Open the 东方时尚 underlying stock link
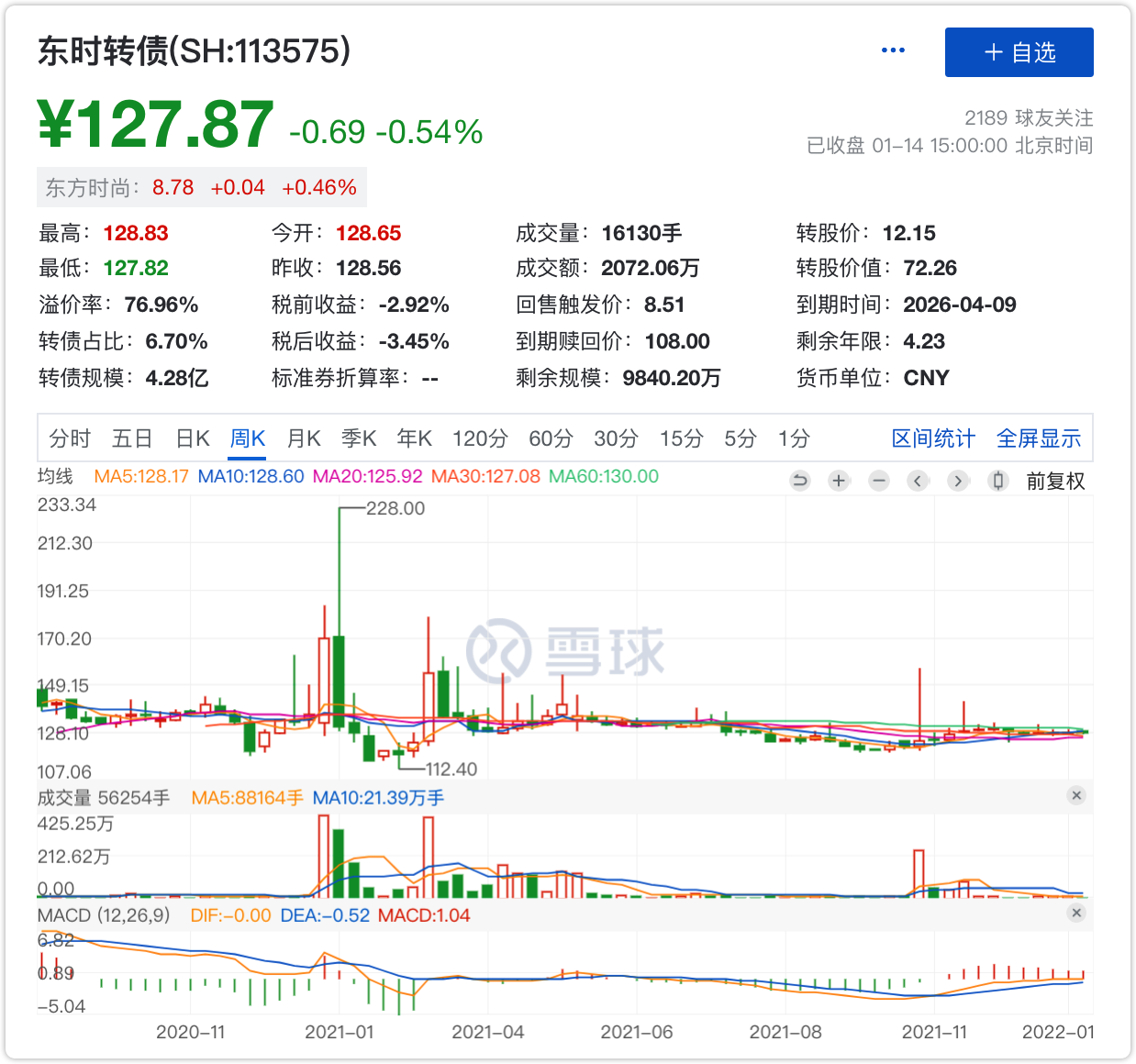The height and width of the screenshot is (1064, 1136). pyautogui.click(x=90, y=188)
